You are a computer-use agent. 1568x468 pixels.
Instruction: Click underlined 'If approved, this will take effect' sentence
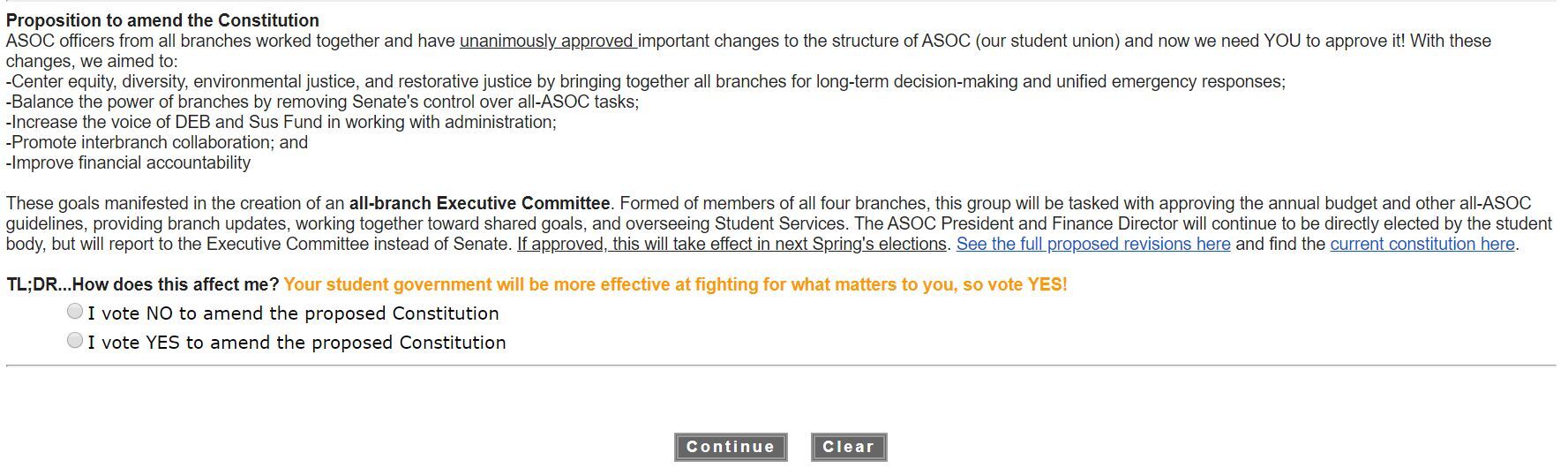pyautogui.click(x=731, y=245)
